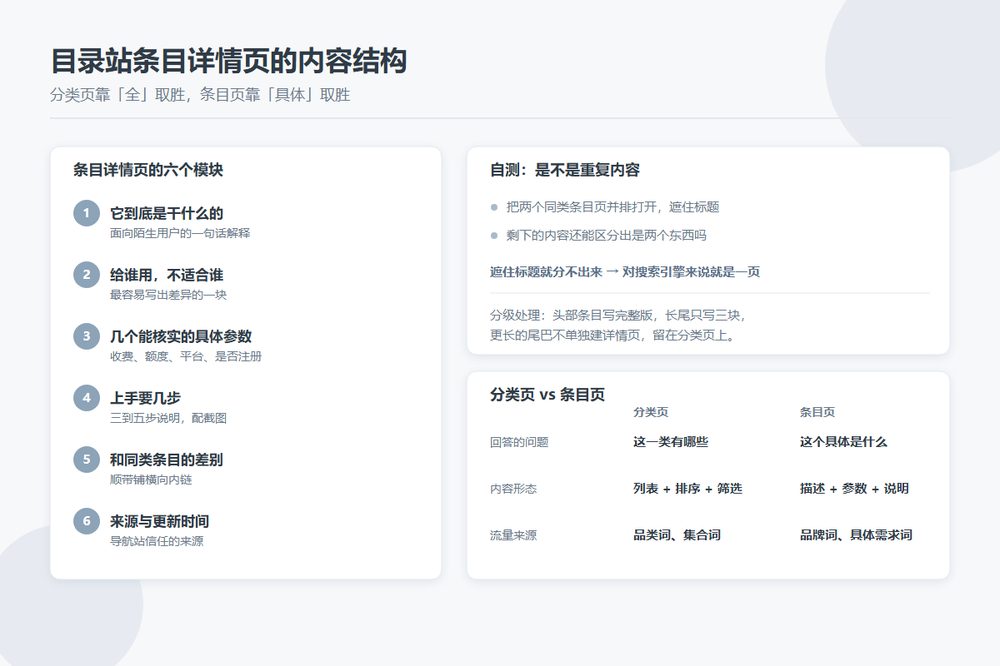1000x666 pixels.
Task: Click card heading 条目详情页的六个模块
Action: pos(148,170)
